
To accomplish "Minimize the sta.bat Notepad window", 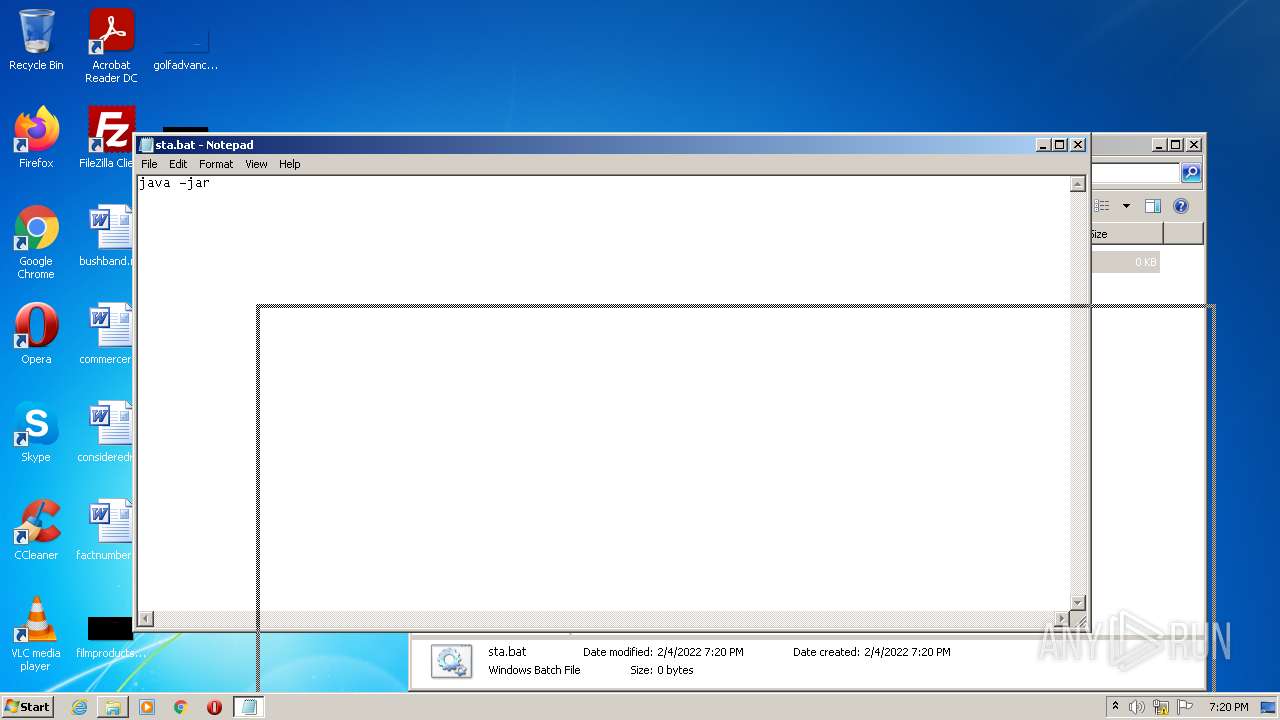I will (1043, 145).
